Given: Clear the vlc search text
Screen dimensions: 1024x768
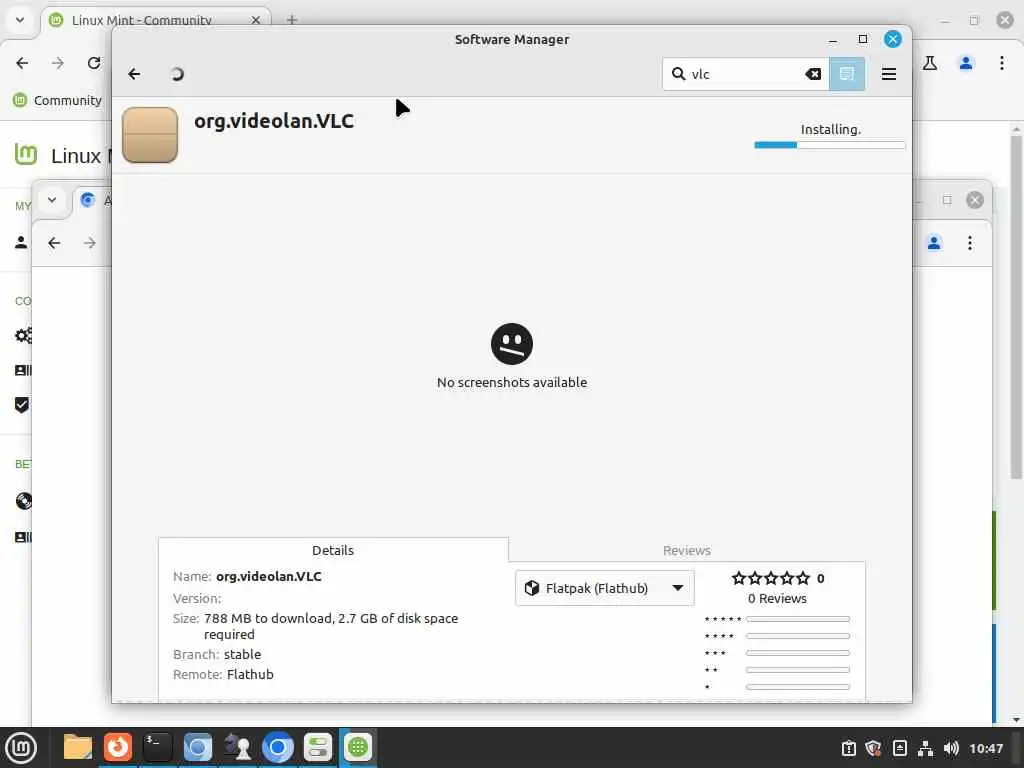Looking at the screenshot, I should 813,74.
